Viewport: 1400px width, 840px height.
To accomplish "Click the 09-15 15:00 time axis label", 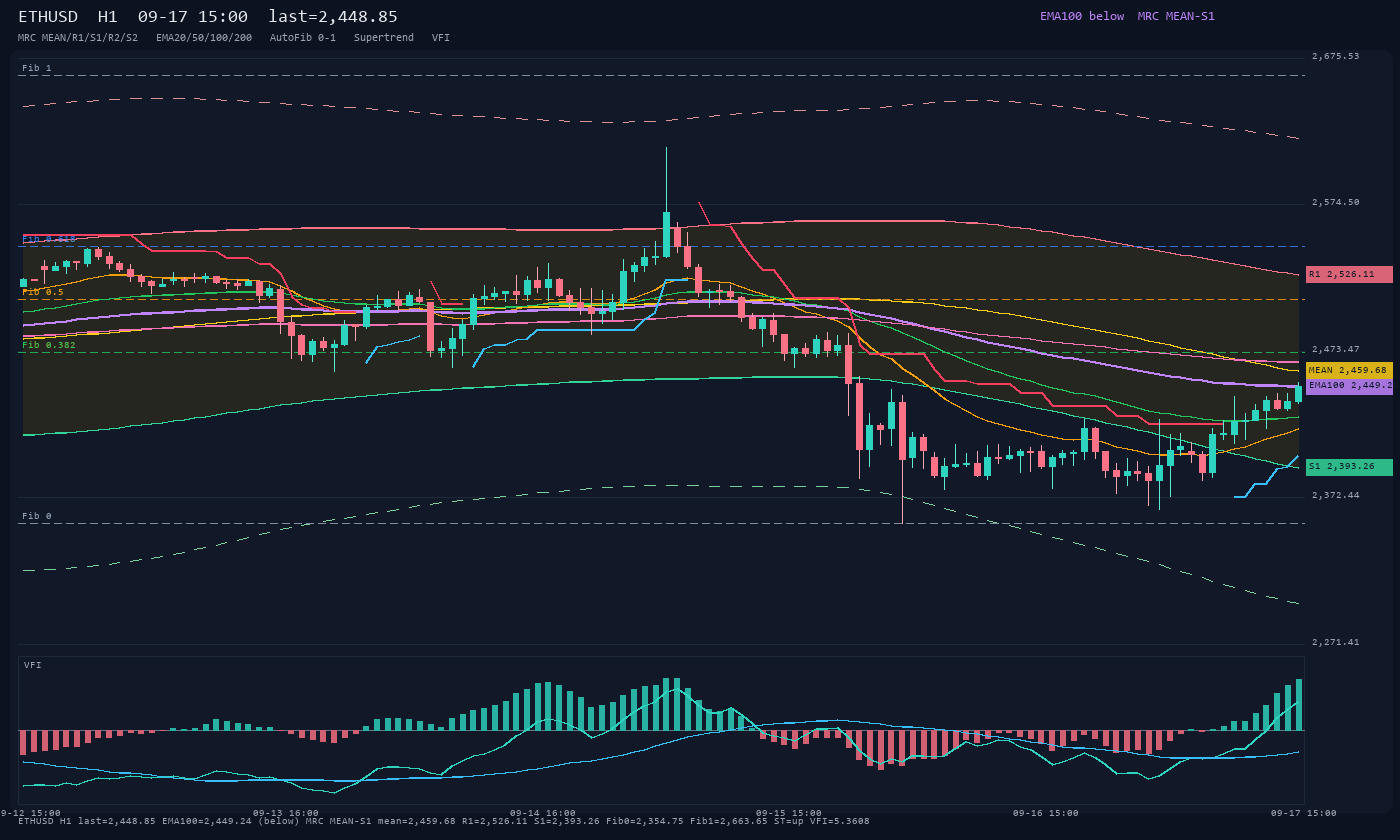I will tap(789, 813).
